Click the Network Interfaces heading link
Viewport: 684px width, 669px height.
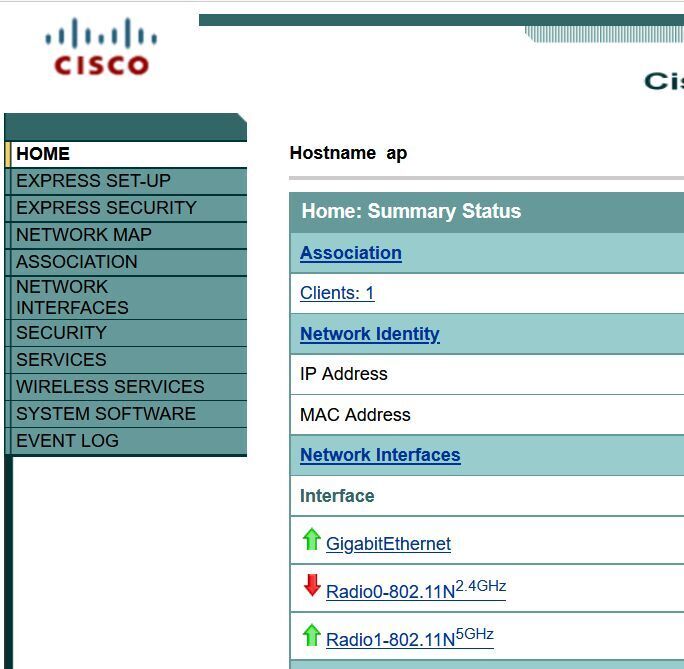[380, 455]
